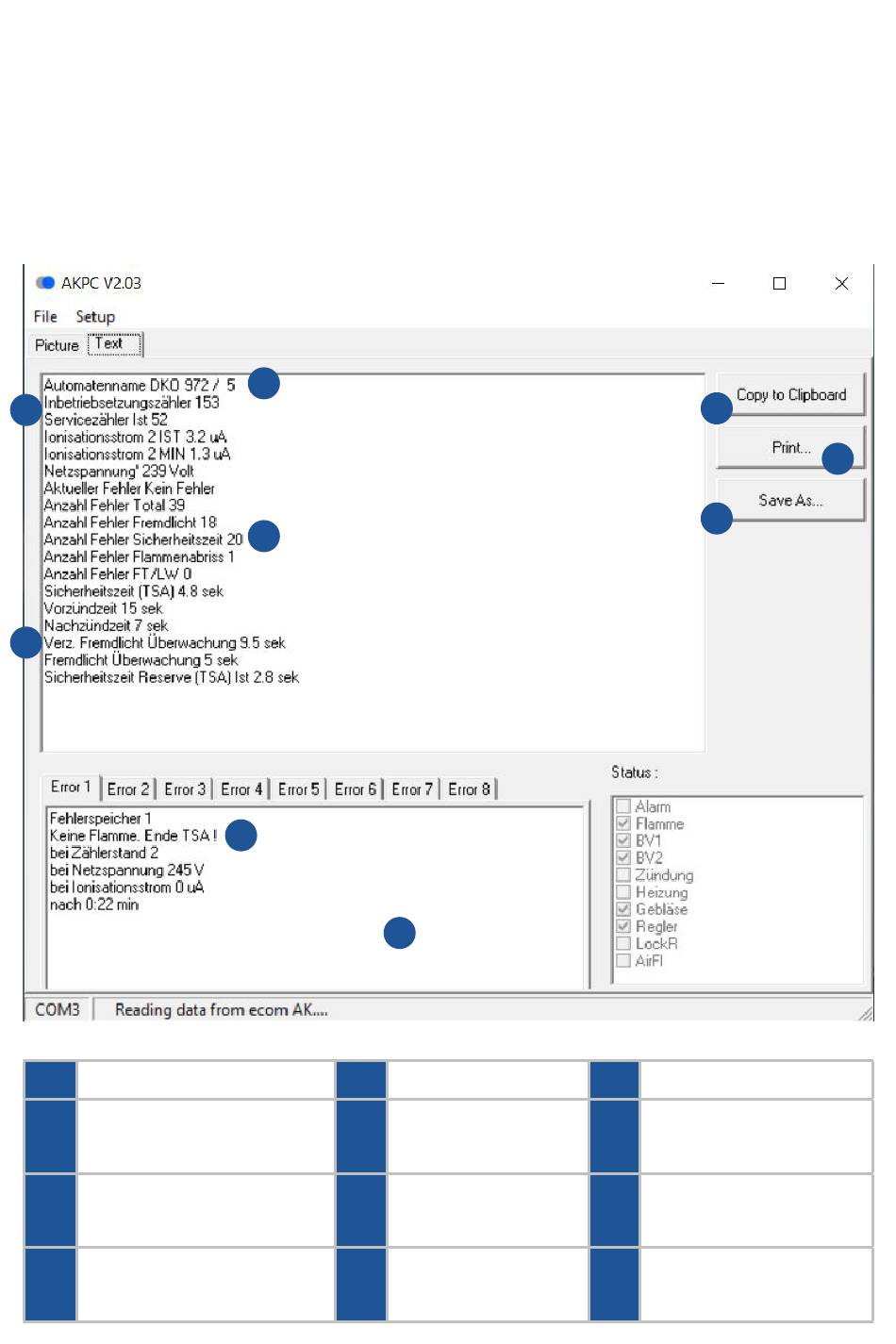Viewport: 896px width, 1344px height.
Task: Click the line 'Sicherheitszeit (TSA) 4.8 sek'
Action: click(134, 591)
